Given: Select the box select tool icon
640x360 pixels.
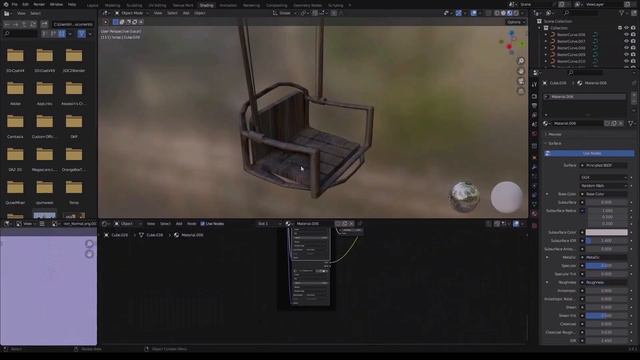Looking at the screenshot, I should [116, 22].
